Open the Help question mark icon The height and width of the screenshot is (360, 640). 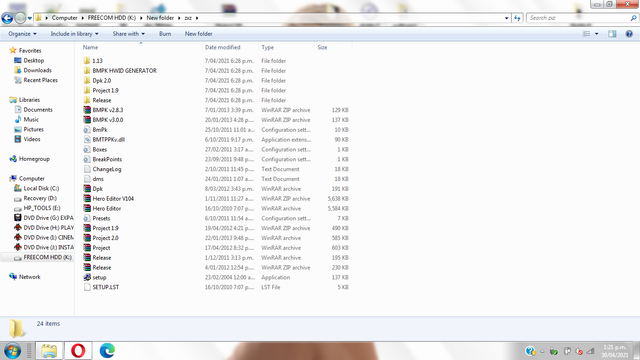click(629, 34)
